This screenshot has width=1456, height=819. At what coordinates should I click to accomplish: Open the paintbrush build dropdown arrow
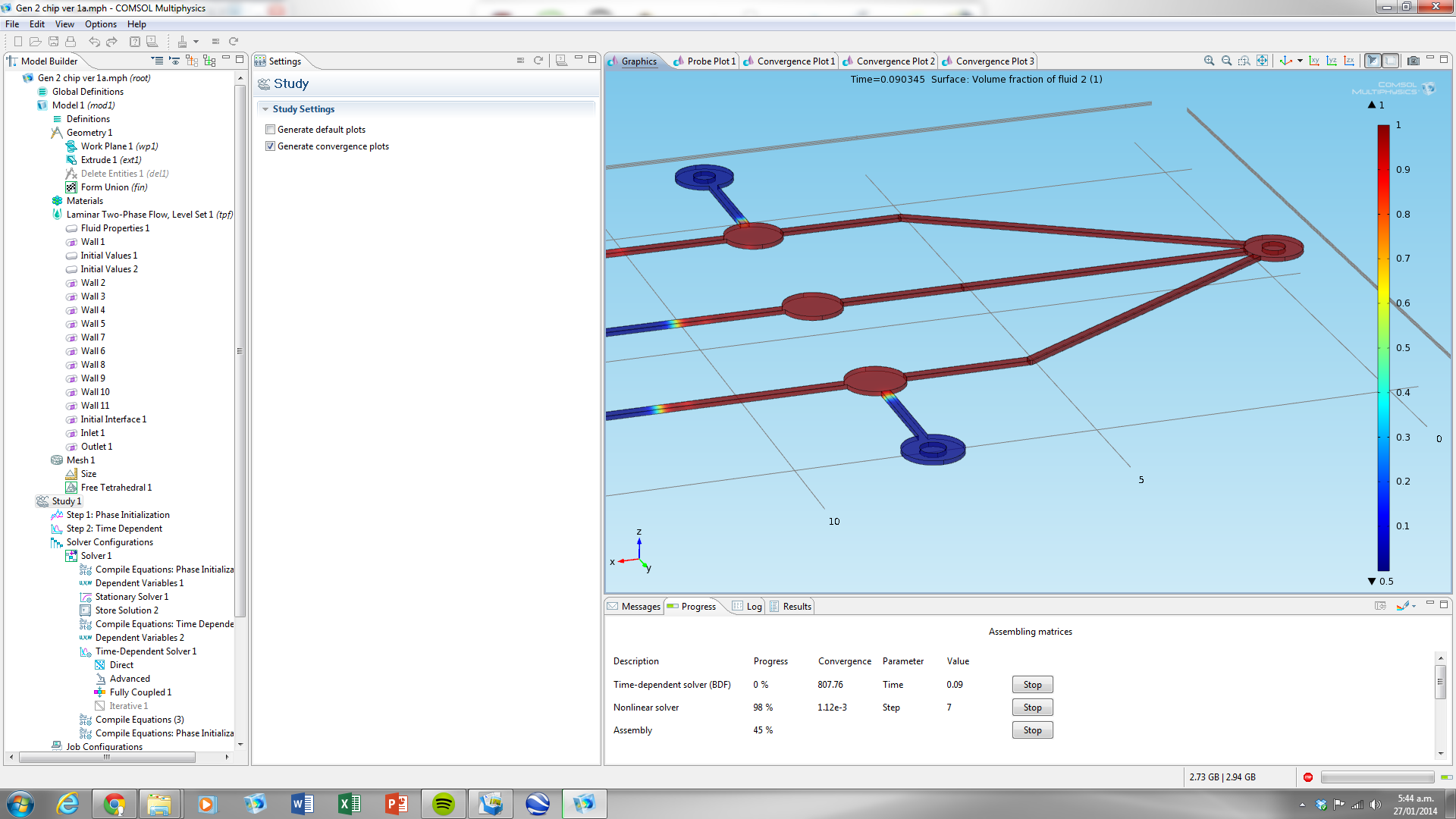tap(196, 42)
